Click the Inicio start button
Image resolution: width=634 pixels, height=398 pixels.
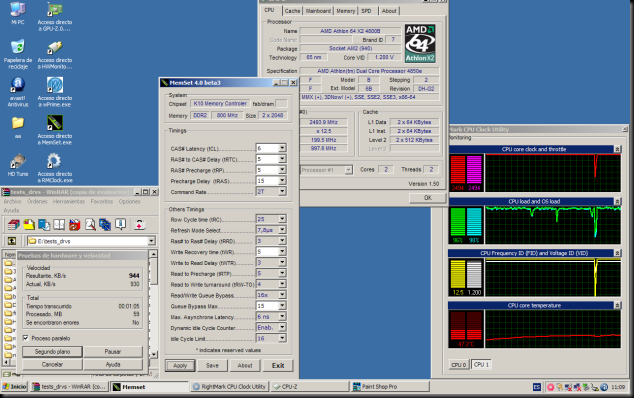tap(14, 387)
